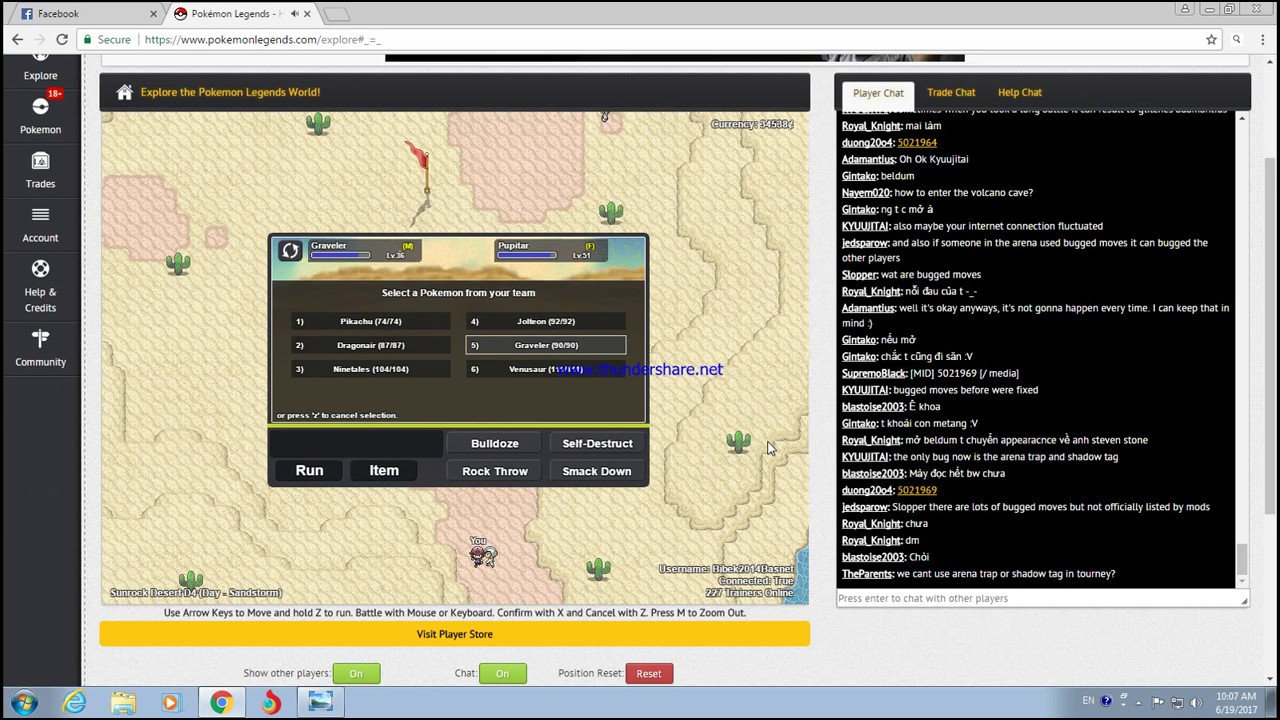
Task: Switch to the Trade Chat tab
Action: pos(951,92)
